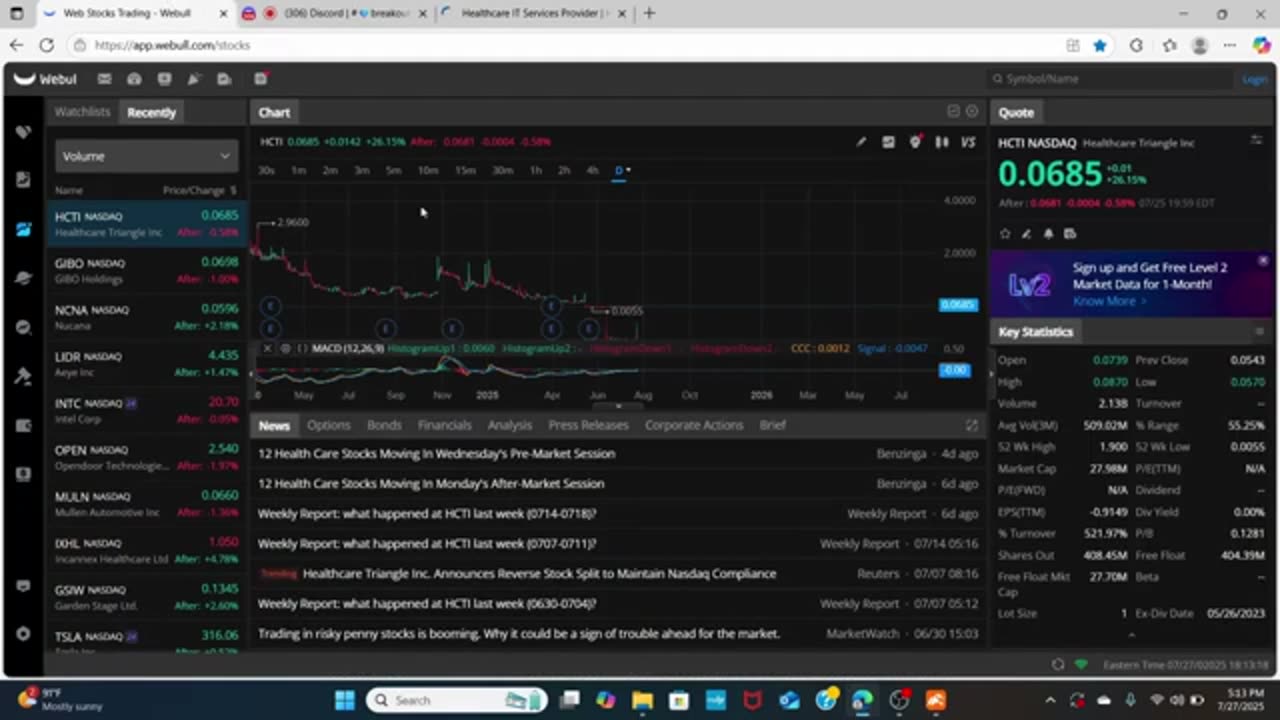Switch to the Watchlists tab
This screenshot has width=1280, height=720.
(x=82, y=112)
